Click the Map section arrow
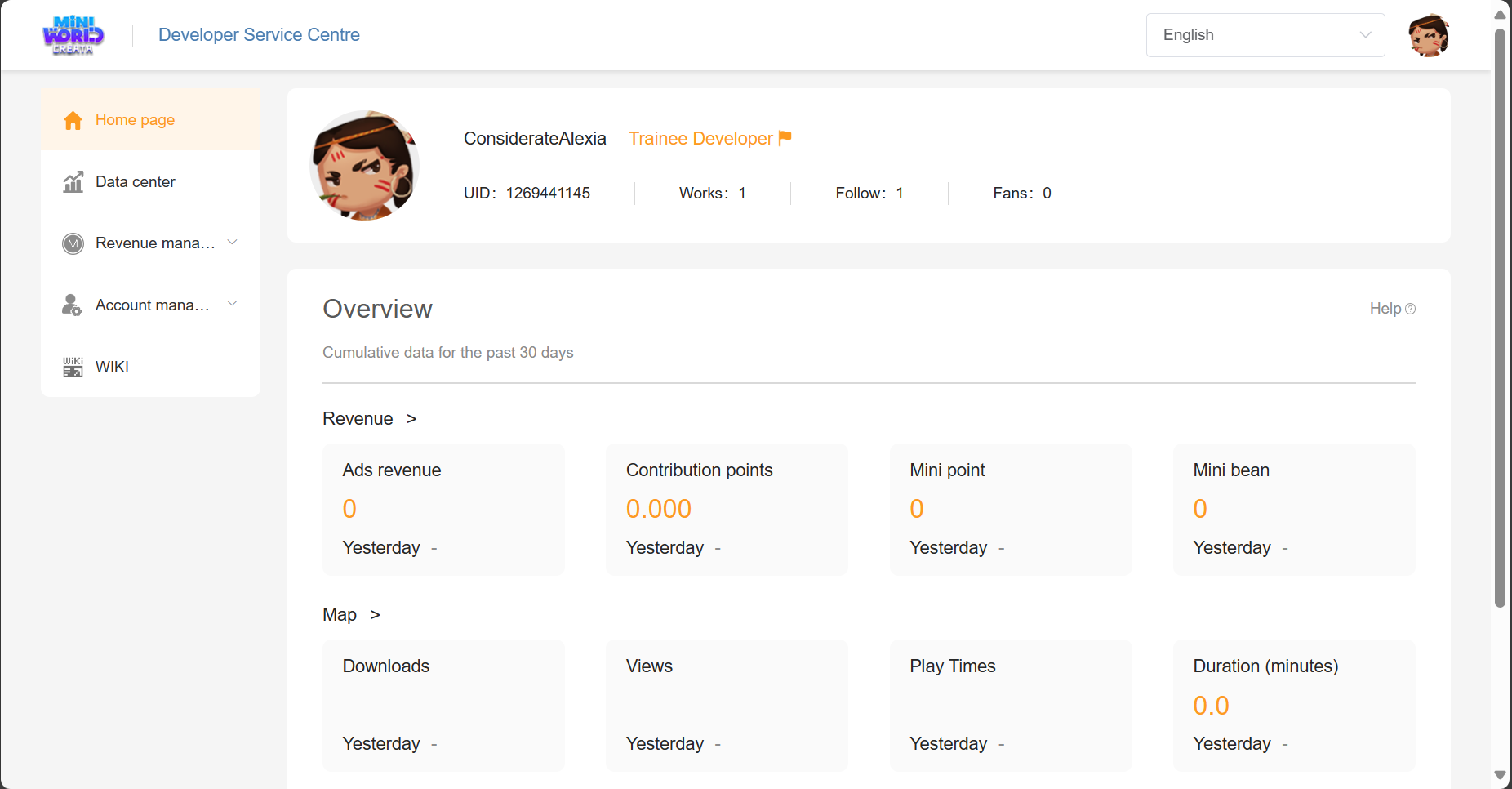1512x789 pixels. click(x=375, y=615)
